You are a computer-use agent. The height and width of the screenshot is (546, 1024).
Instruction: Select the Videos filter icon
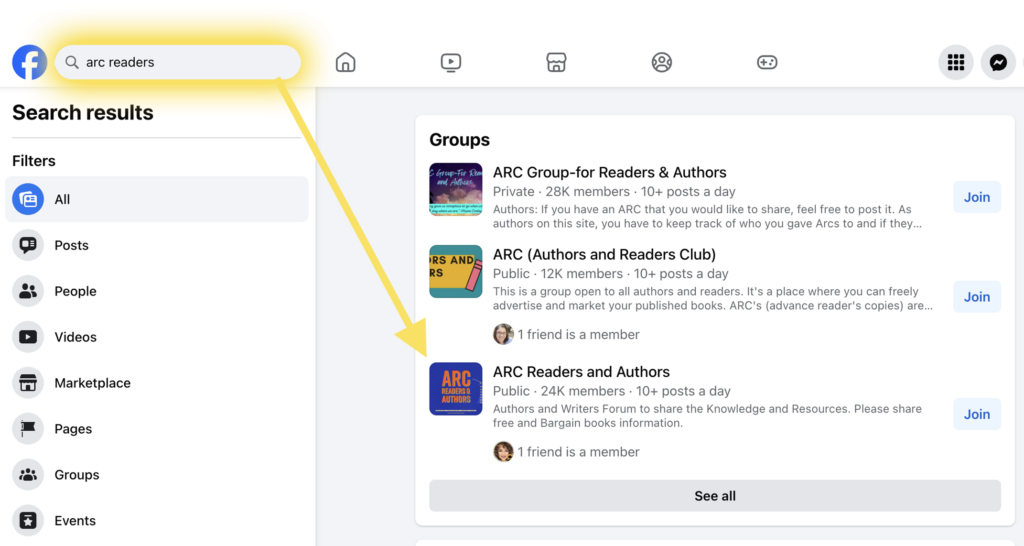28,337
